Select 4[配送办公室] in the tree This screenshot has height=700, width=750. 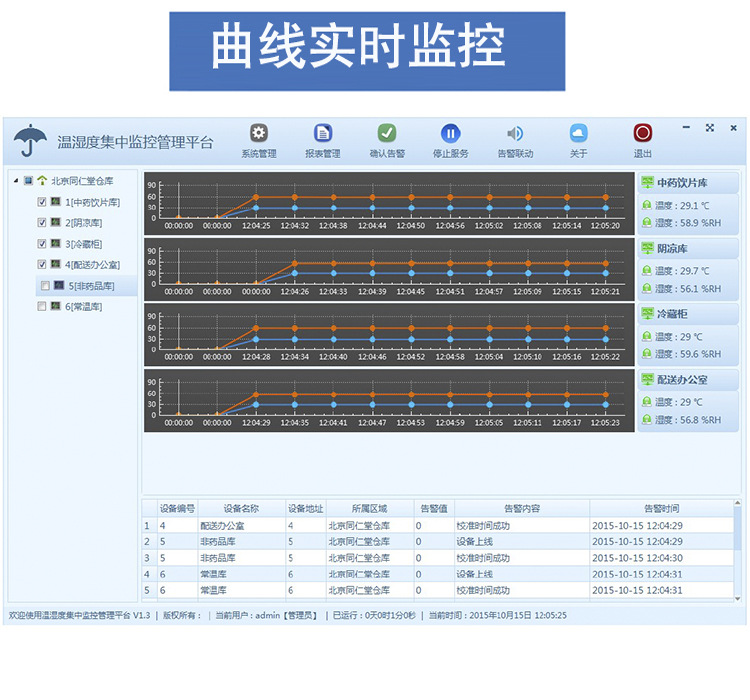92,265
